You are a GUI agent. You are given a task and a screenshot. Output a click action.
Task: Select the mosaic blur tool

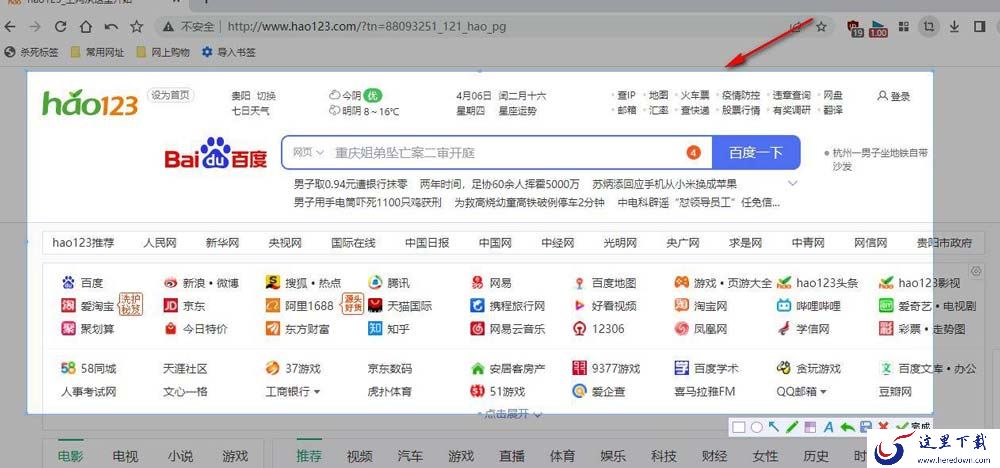coord(810,427)
